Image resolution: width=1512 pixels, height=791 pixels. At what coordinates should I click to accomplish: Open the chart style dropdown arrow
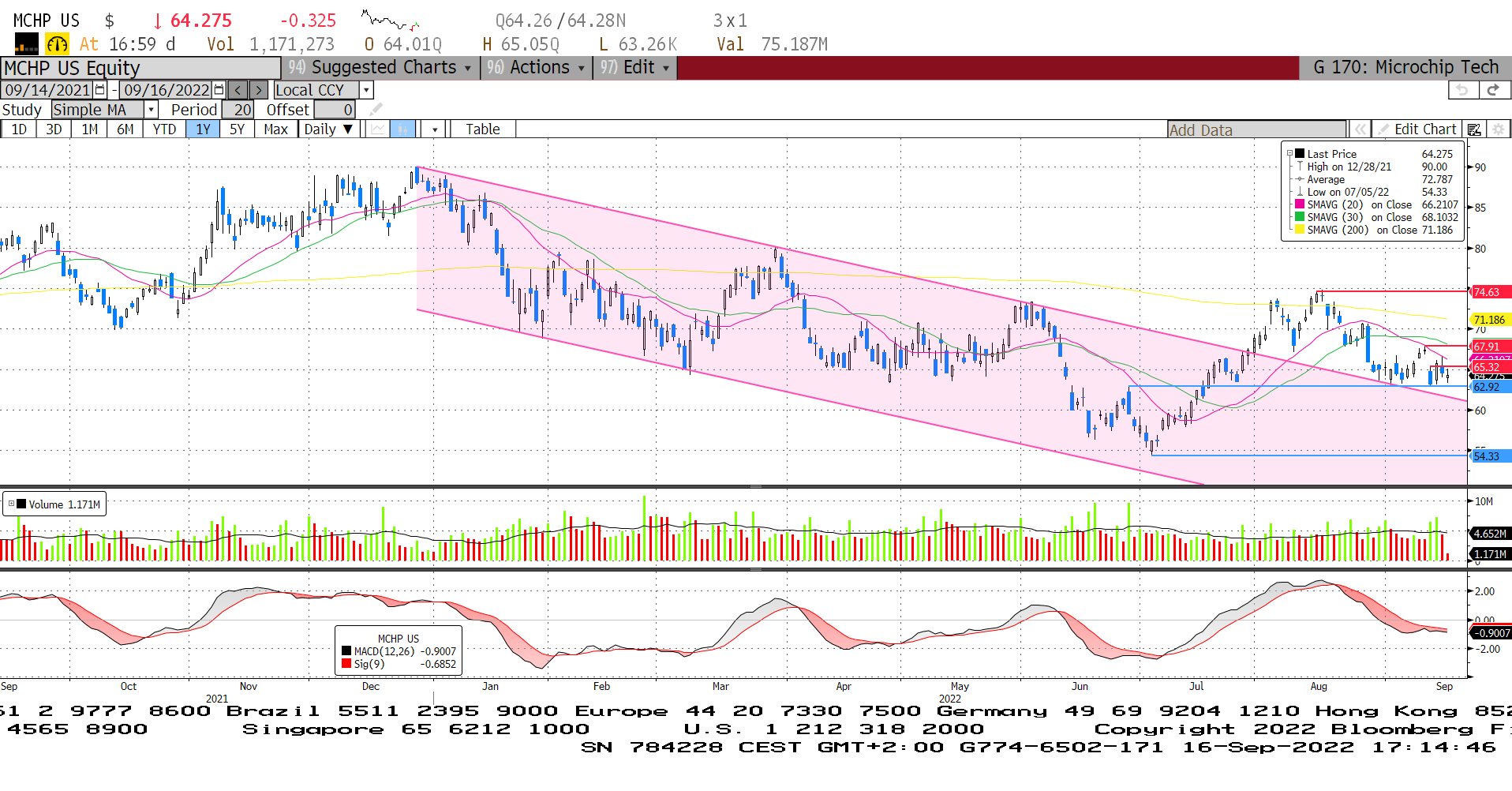click(435, 129)
